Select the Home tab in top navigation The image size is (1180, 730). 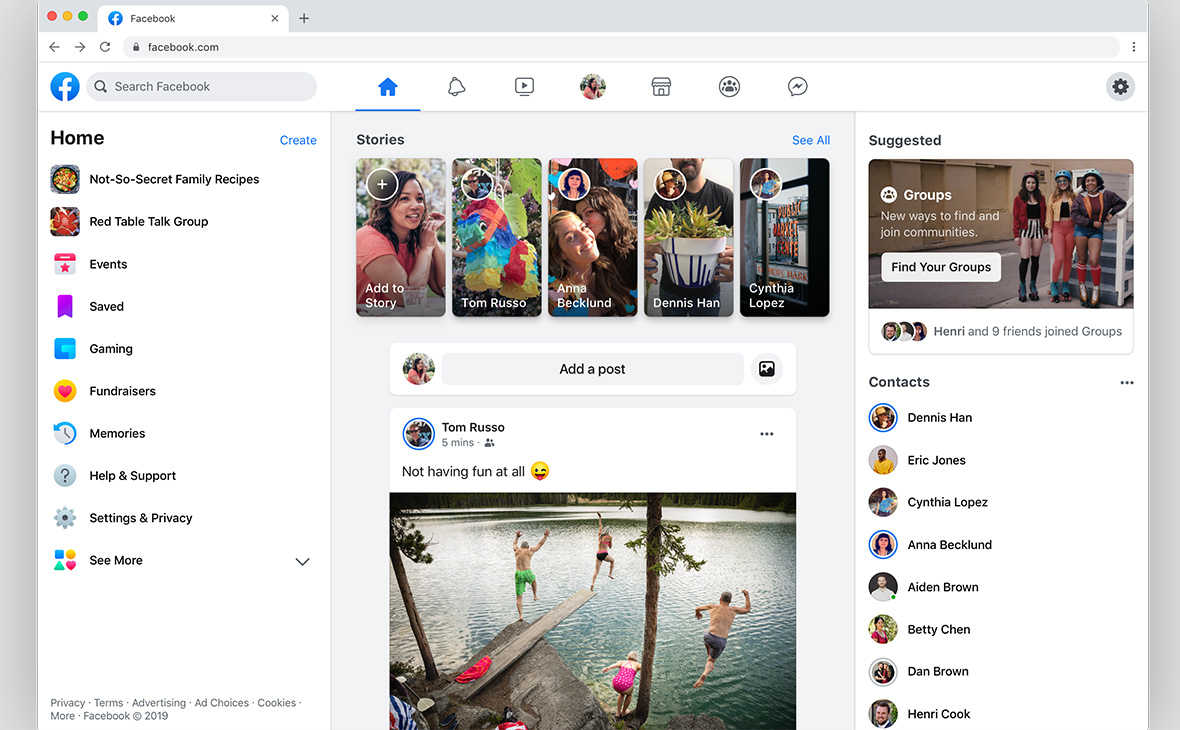388,87
